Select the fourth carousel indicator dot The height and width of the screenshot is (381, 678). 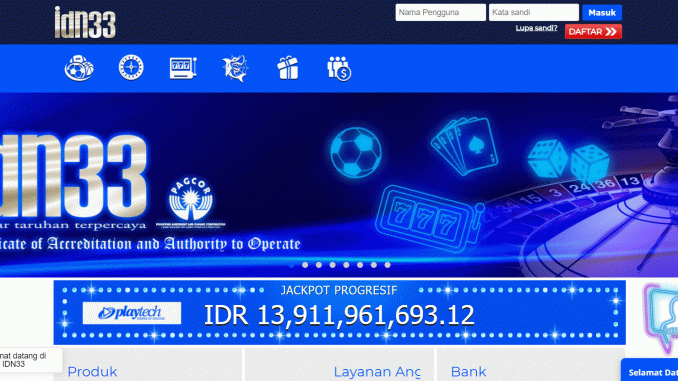click(x=333, y=265)
